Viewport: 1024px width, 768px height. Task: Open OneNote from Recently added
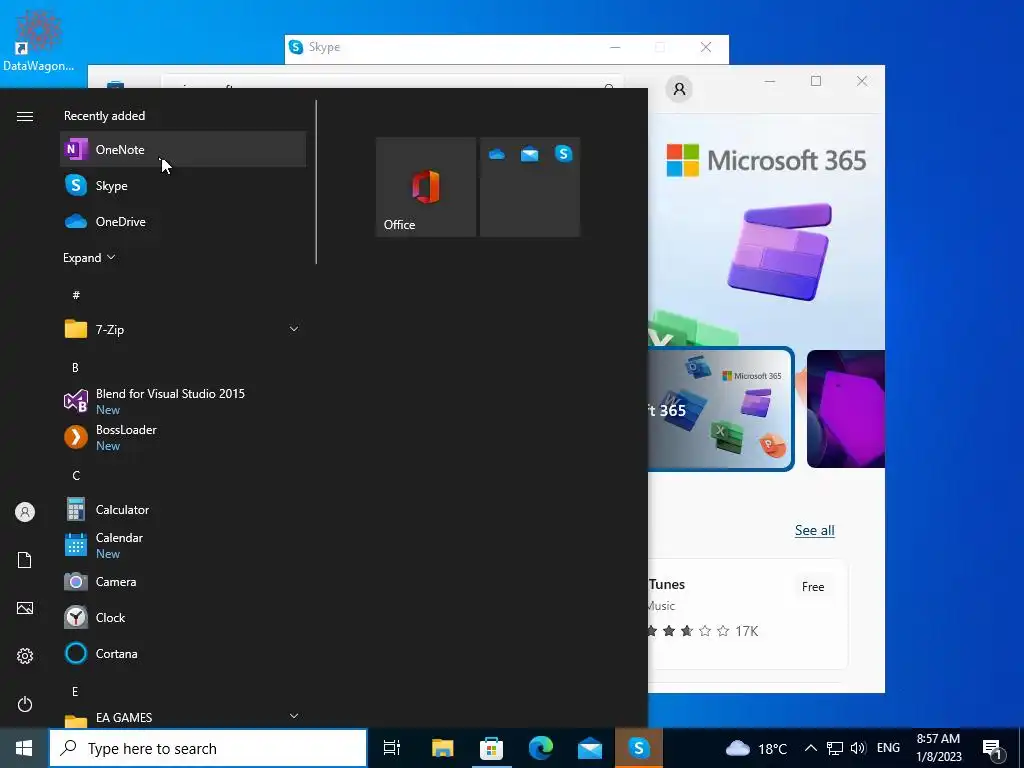click(x=183, y=150)
